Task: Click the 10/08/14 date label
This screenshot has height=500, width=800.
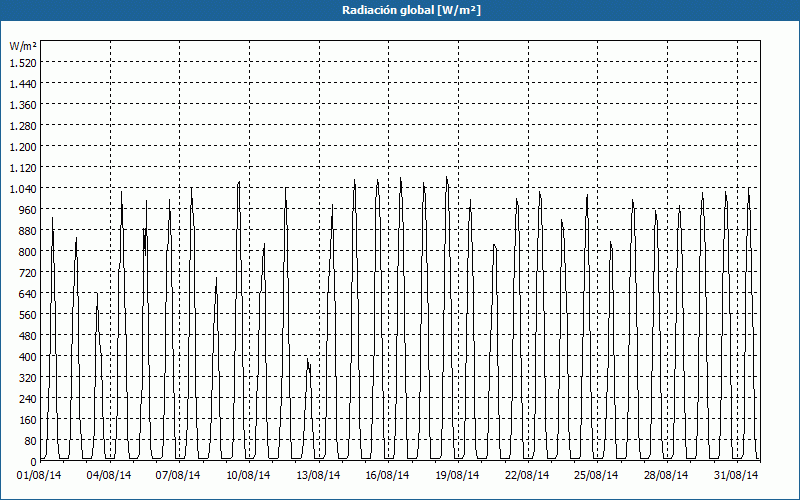Action: [x=248, y=476]
